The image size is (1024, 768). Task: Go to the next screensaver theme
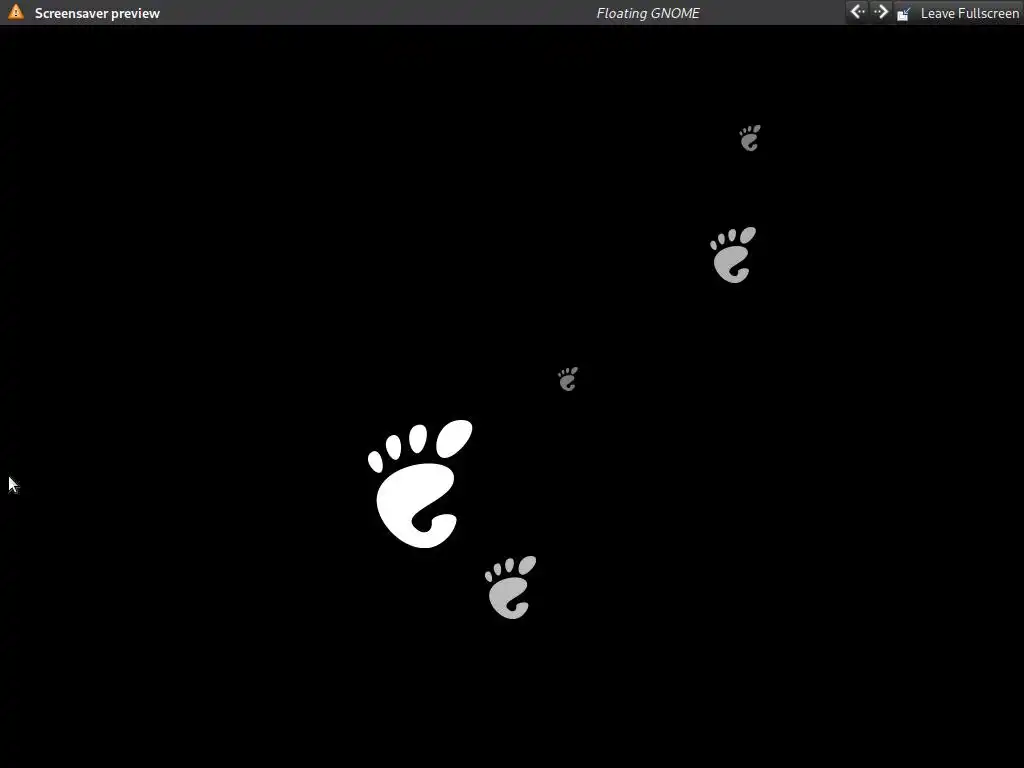click(x=880, y=12)
